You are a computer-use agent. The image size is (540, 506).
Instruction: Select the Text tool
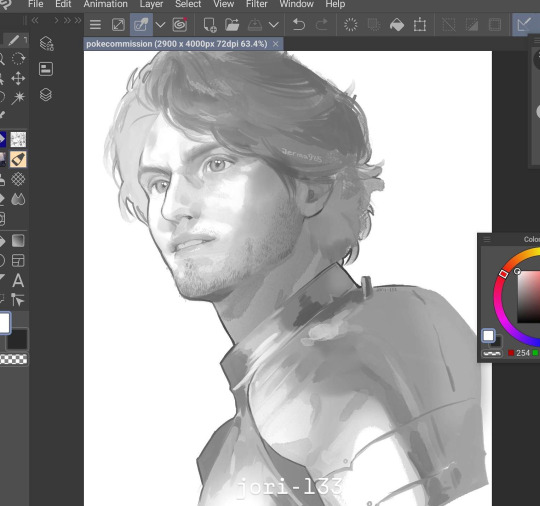point(18,280)
